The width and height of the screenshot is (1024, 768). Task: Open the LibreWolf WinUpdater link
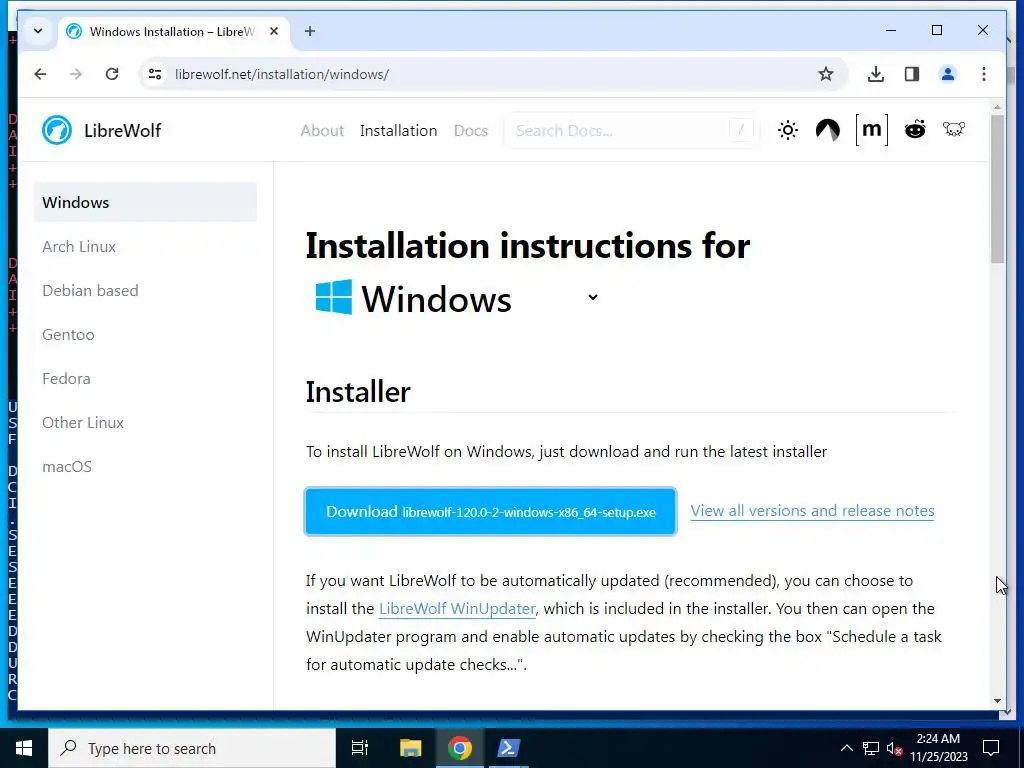click(x=457, y=609)
